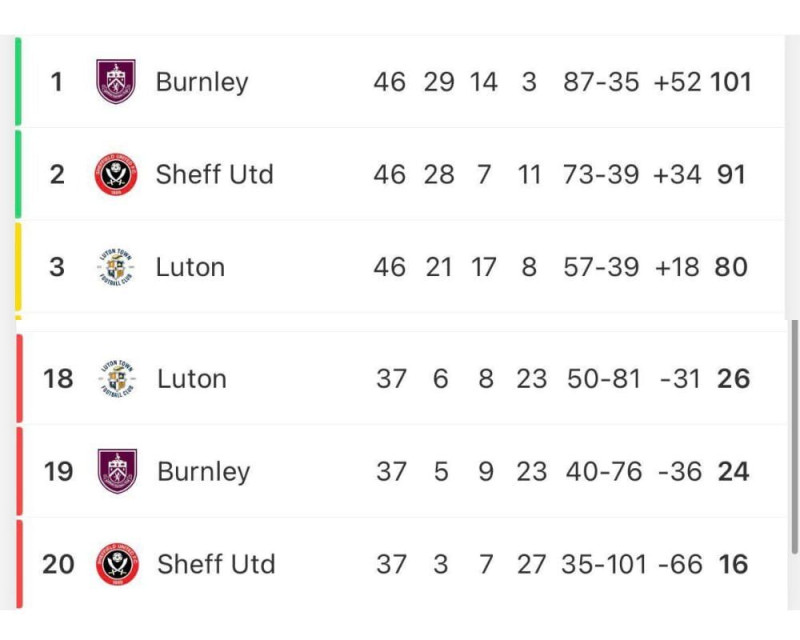The image size is (800, 640).
Task: Select Burnley team name in 19th place
Action: (204, 472)
